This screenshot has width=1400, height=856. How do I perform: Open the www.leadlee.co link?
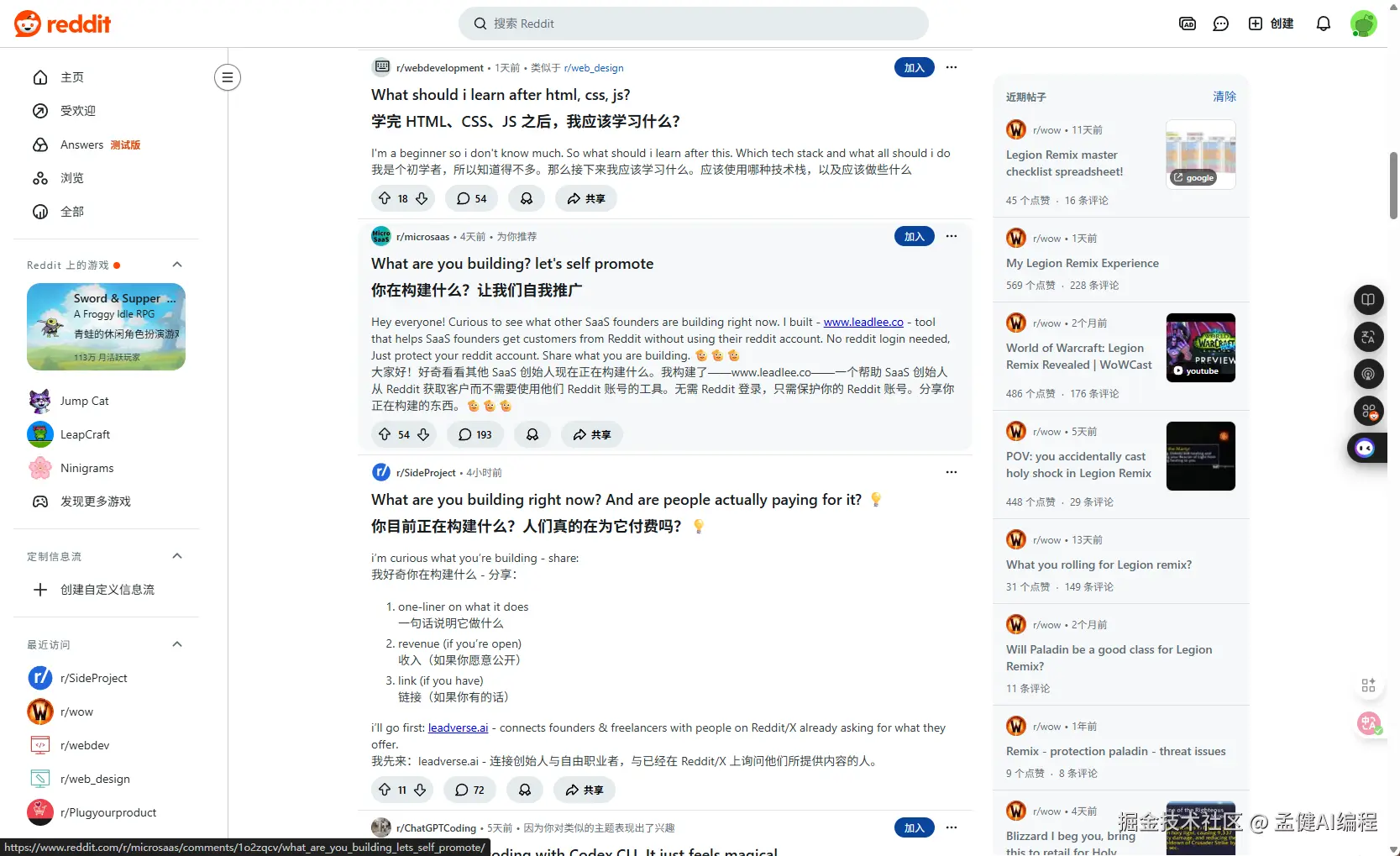863,322
